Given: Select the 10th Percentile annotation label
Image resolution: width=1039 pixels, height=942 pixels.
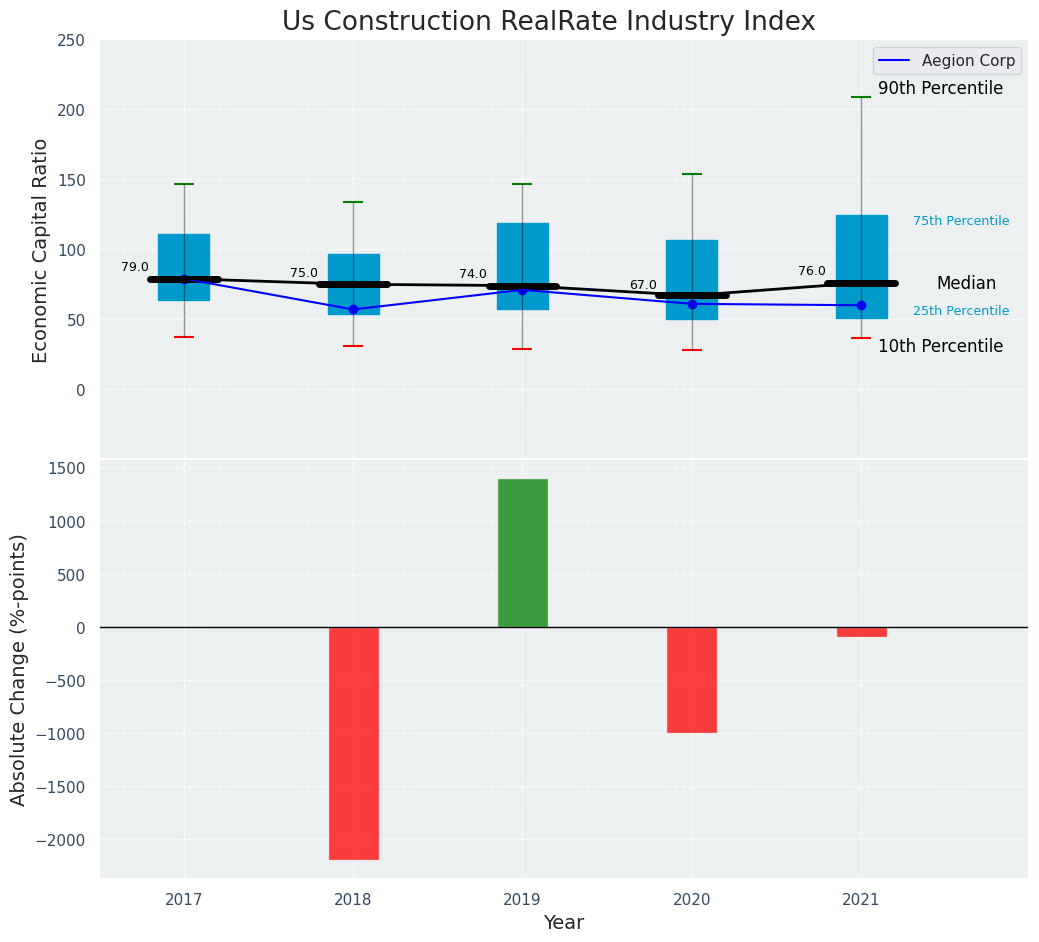Looking at the screenshot, I should tap(940, 347).
